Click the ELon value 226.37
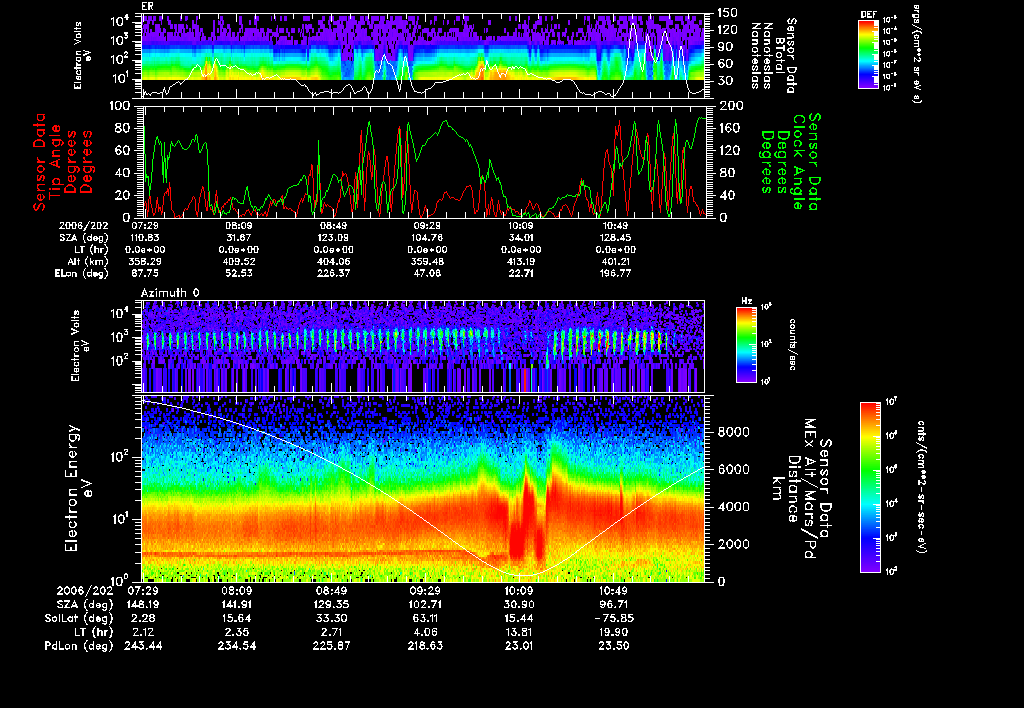 coord(333,273)
